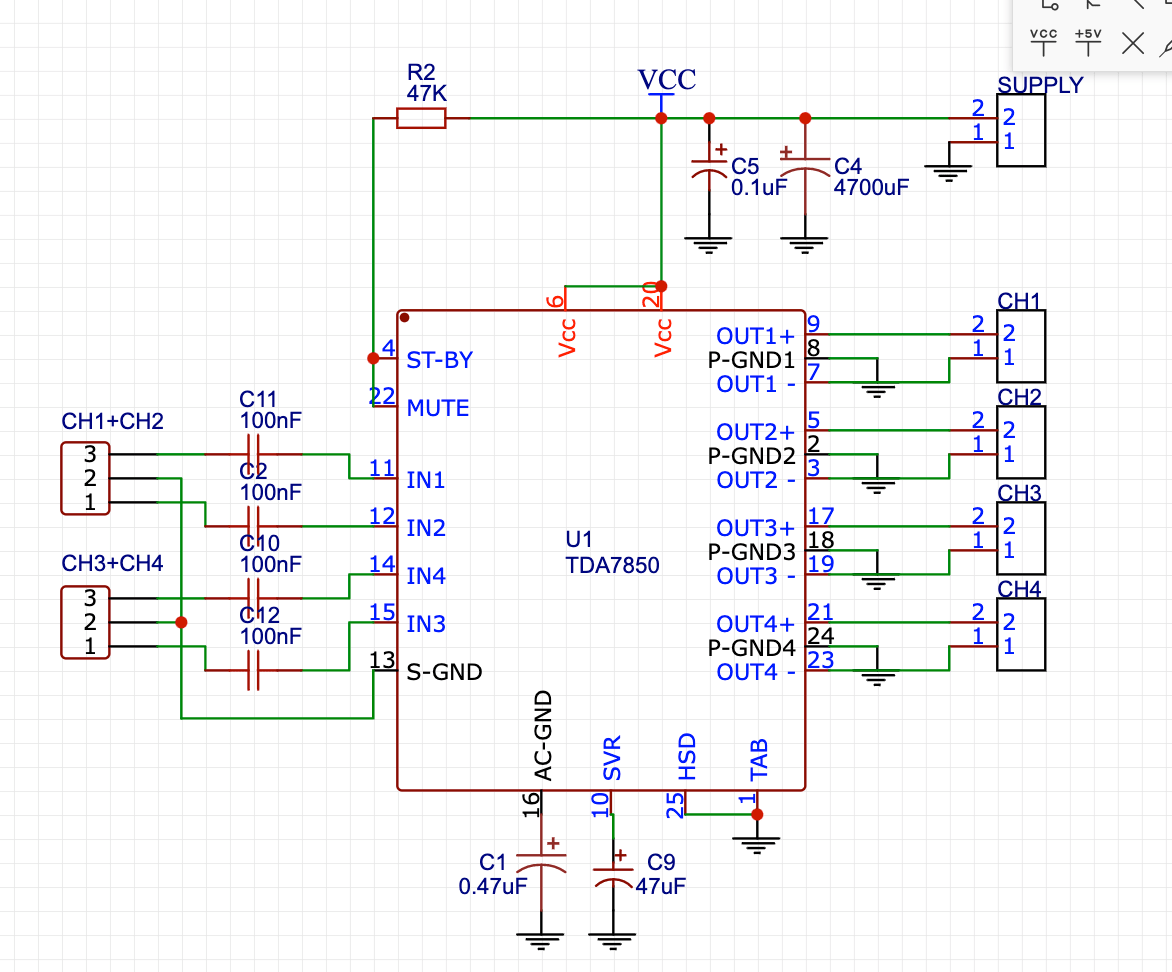Screen dimensions: 1172x972
Task: Click the U1 designator text
Action: [579, 539]
